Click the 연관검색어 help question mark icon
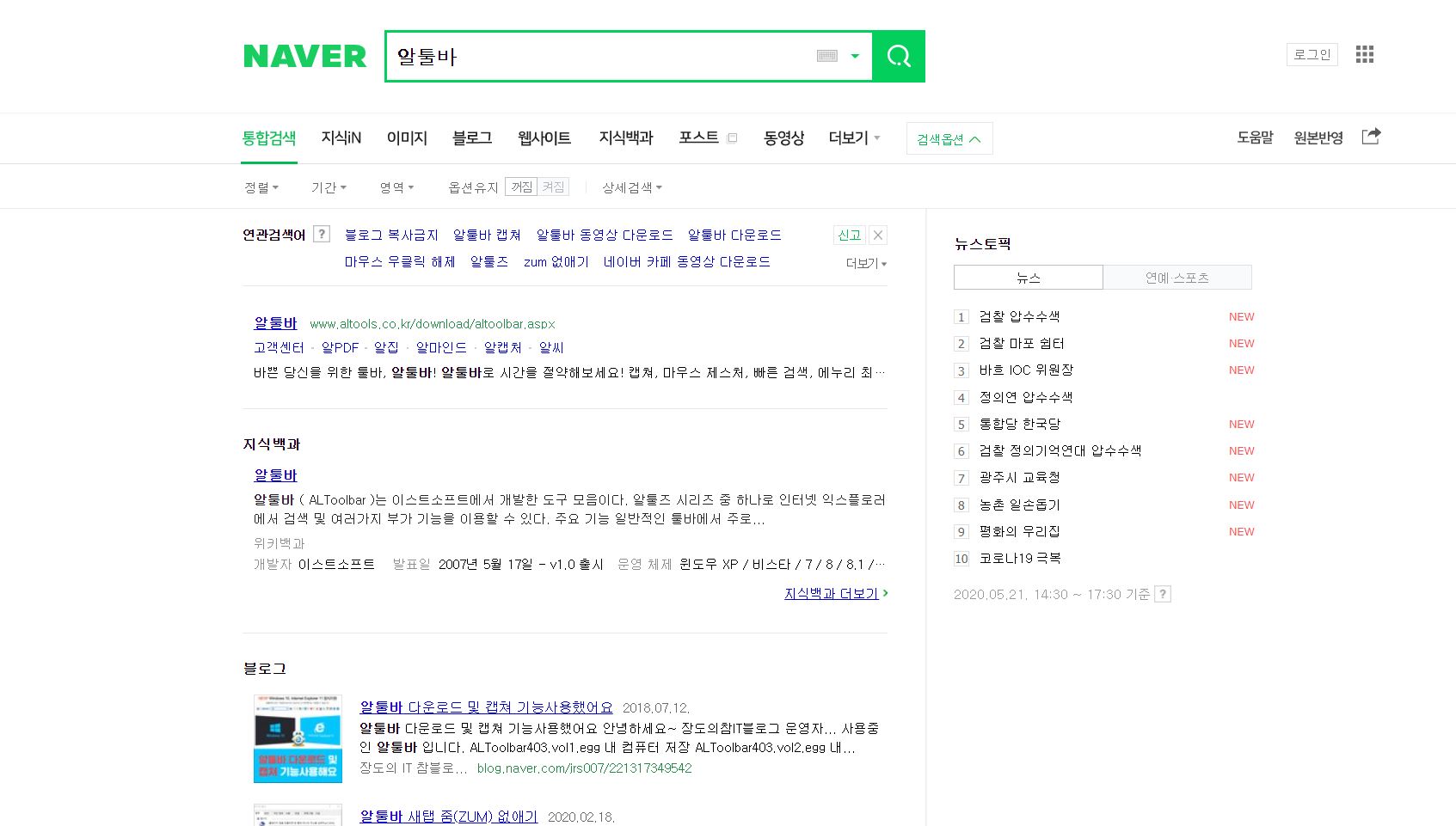Viewport: 1456px width, 826px height. (x=322, y=234)
